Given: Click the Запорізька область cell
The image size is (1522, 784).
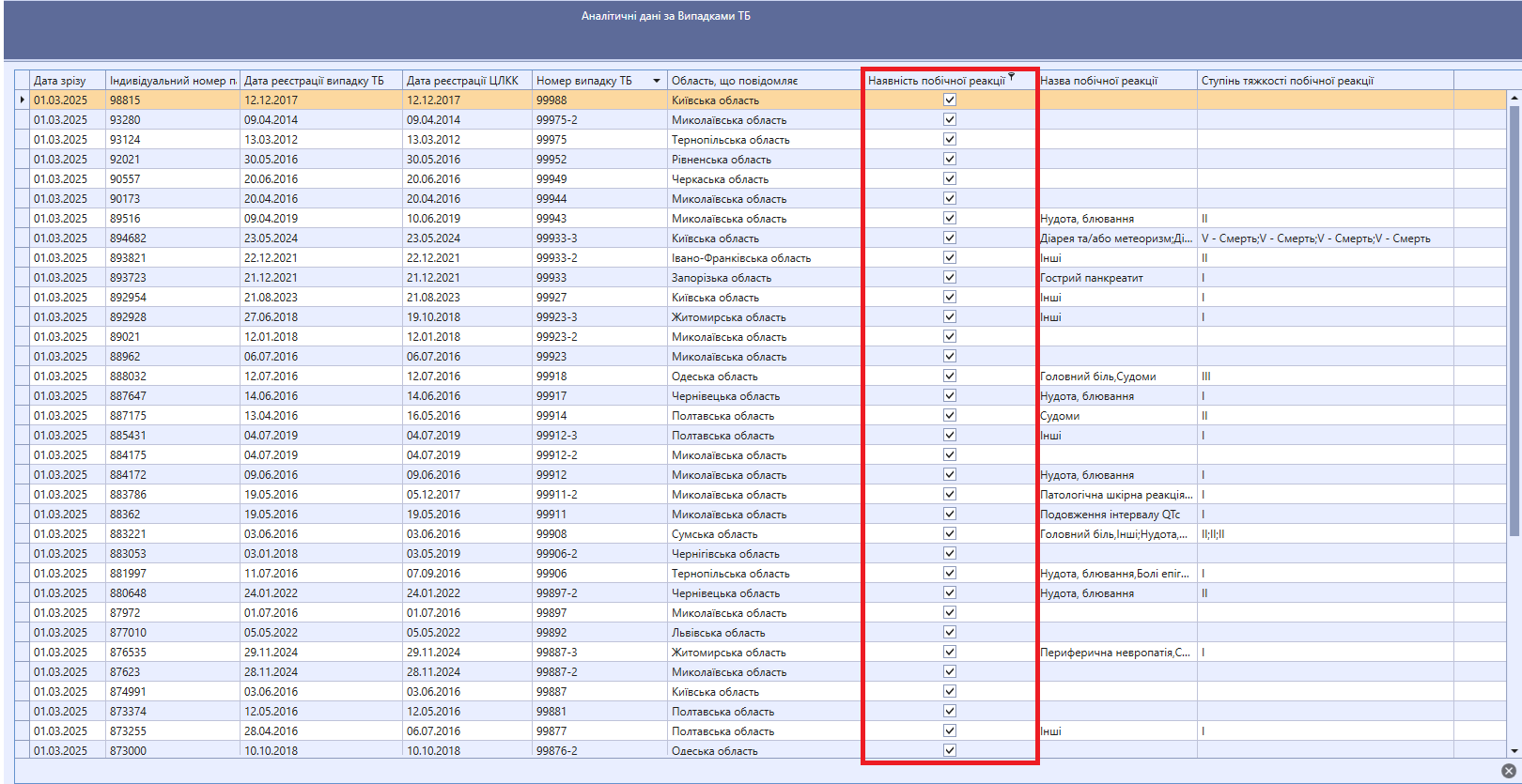Looking at the screenshot, I should 766,278.
